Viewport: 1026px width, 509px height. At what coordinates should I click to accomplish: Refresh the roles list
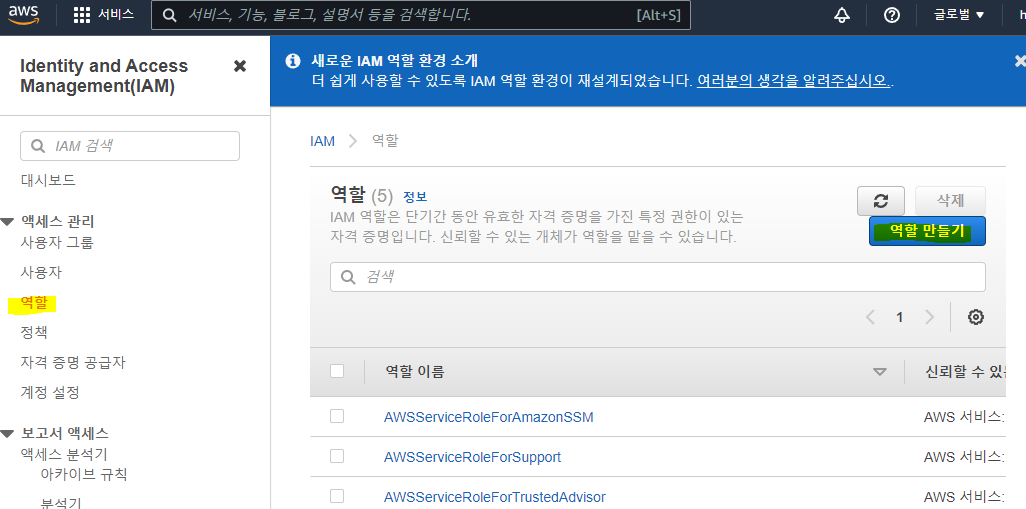click(x=881, y=201)
